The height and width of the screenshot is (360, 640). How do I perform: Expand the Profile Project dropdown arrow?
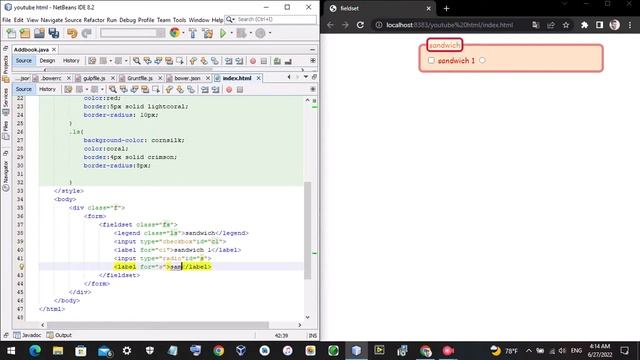pos(269,33)
